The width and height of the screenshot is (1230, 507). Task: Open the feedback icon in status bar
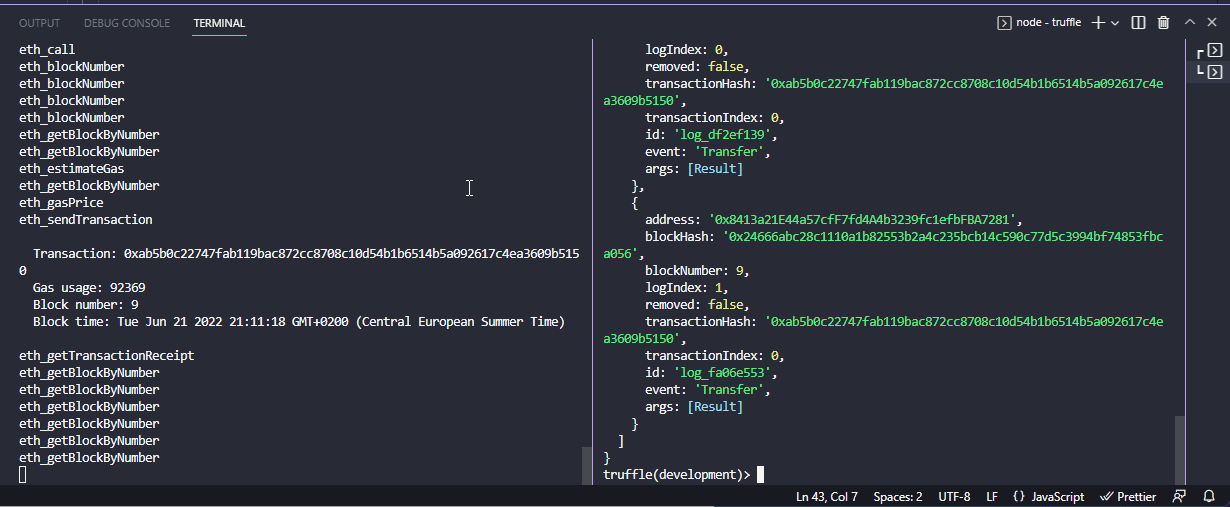(1180, 496)
